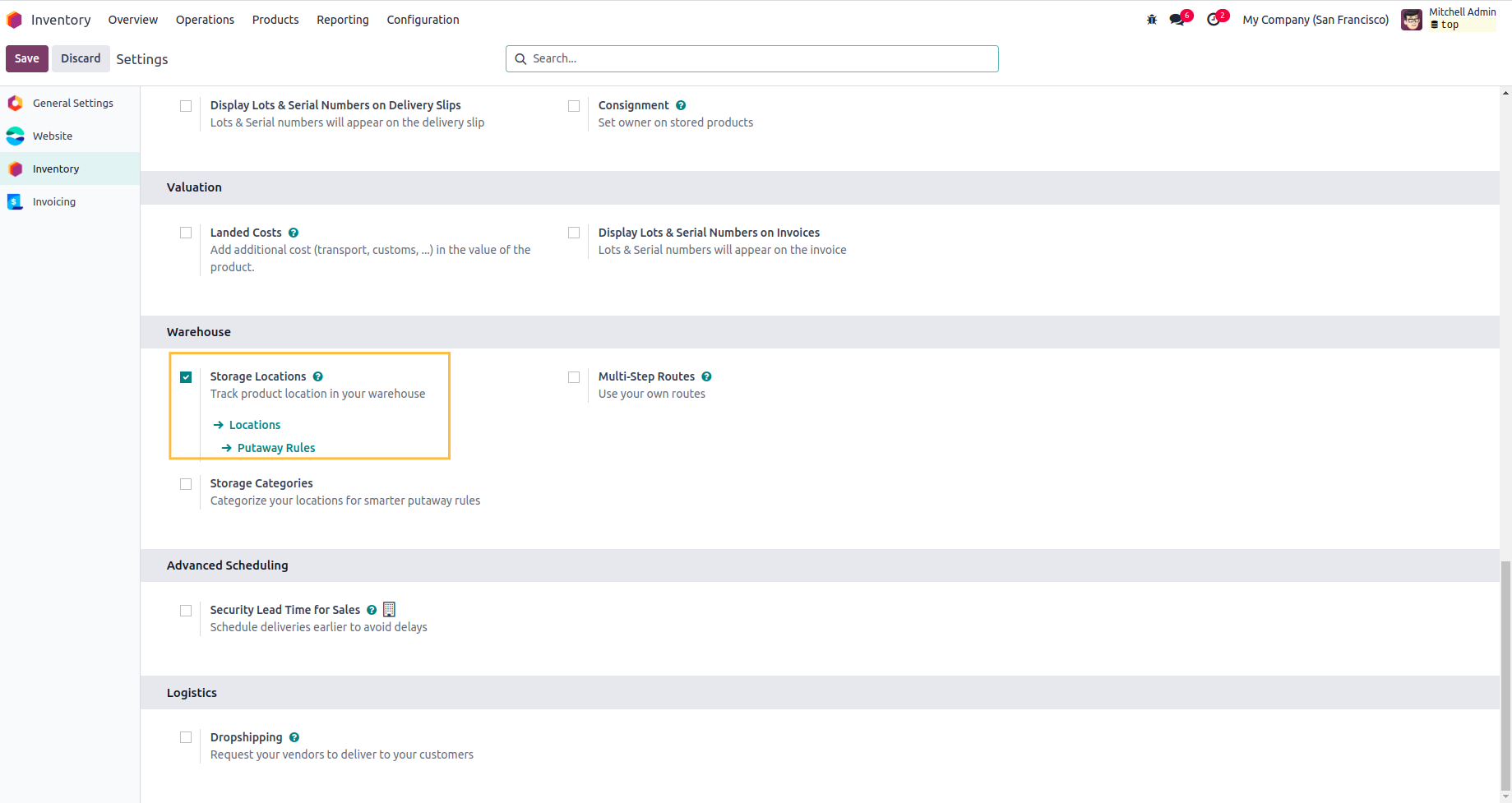Click the company building icon beside Security Lead Time
This screenshot has width=1512, height=803.
pyautogui.click(x=390, y=610)
